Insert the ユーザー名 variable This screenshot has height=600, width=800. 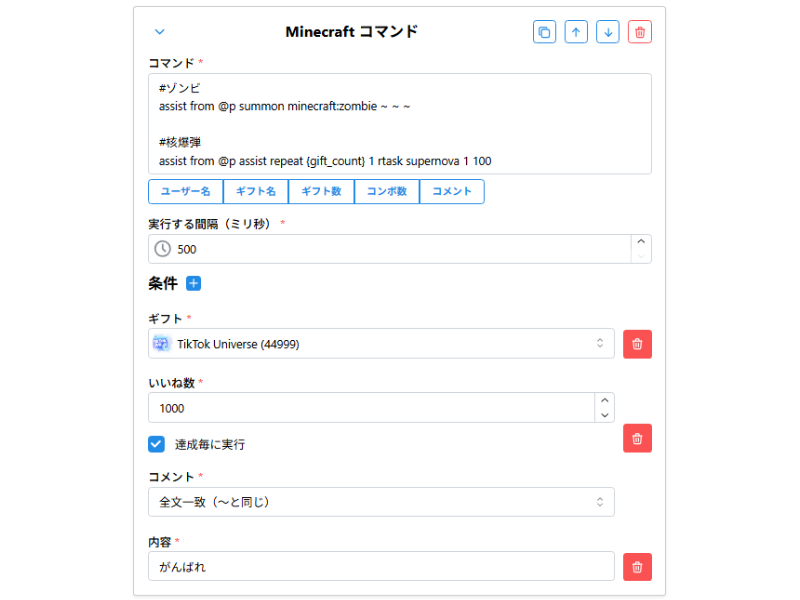184,191
